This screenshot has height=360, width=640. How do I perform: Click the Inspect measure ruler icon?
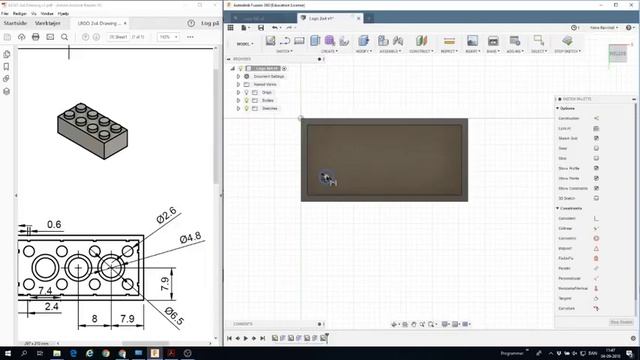tap(449, 41)
